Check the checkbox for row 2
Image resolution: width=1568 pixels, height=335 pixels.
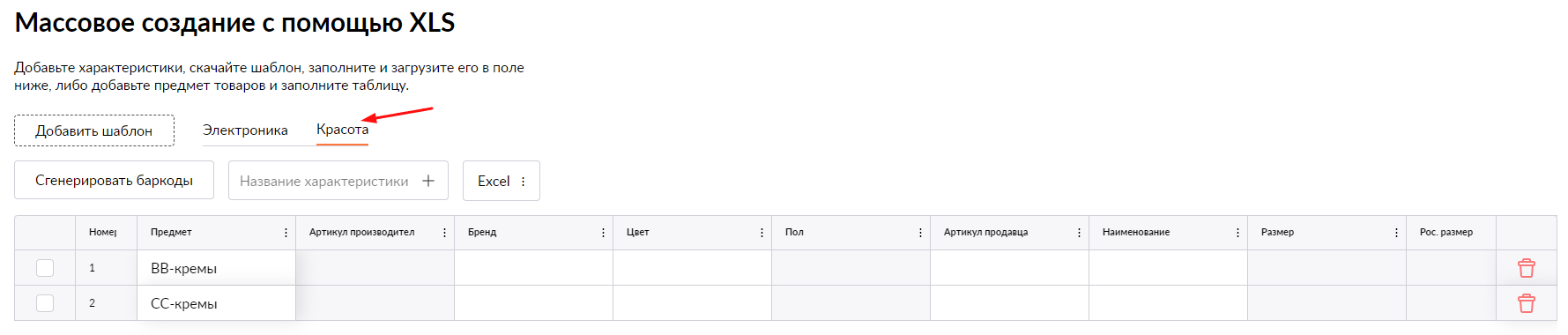click(x=45, y=303)
